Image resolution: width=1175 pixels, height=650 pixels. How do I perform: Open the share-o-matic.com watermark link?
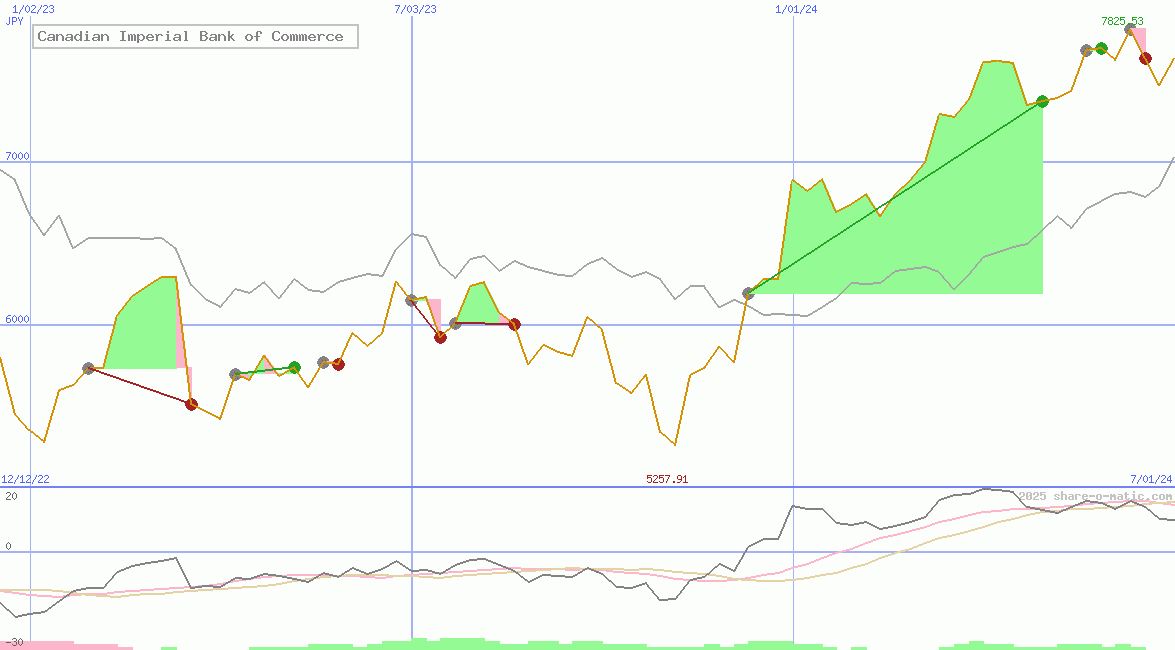(1095, 496)
